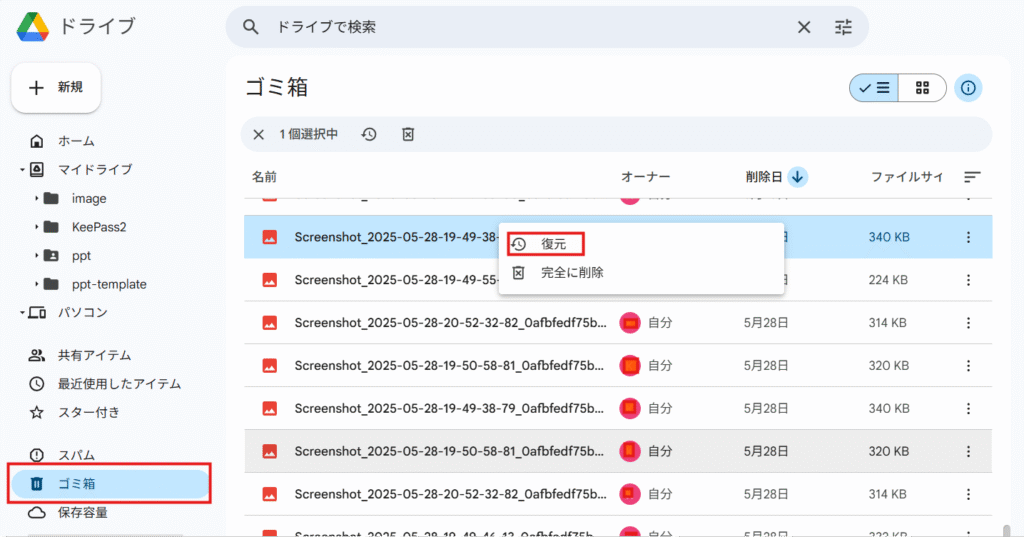Open the image folder
This screenshot has height=537, width=1024.
pos(89,199)
